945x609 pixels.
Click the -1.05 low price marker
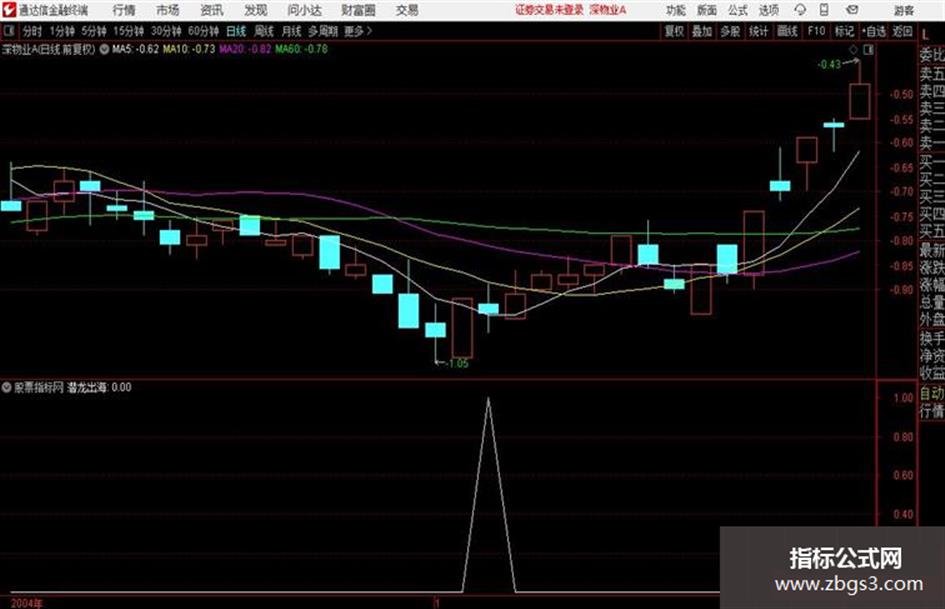(457, 363)
